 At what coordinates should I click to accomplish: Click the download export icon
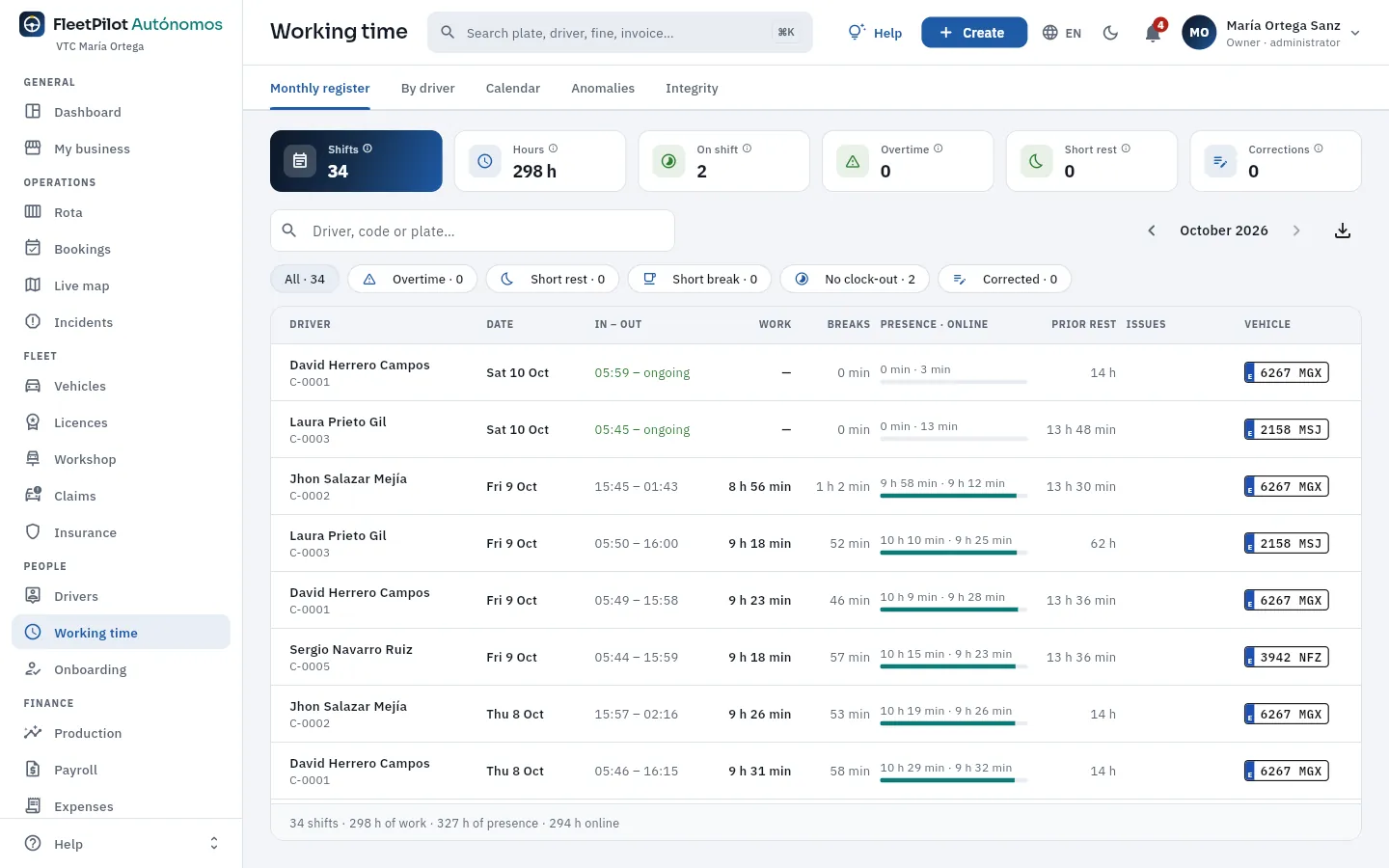pos(1342,231)
